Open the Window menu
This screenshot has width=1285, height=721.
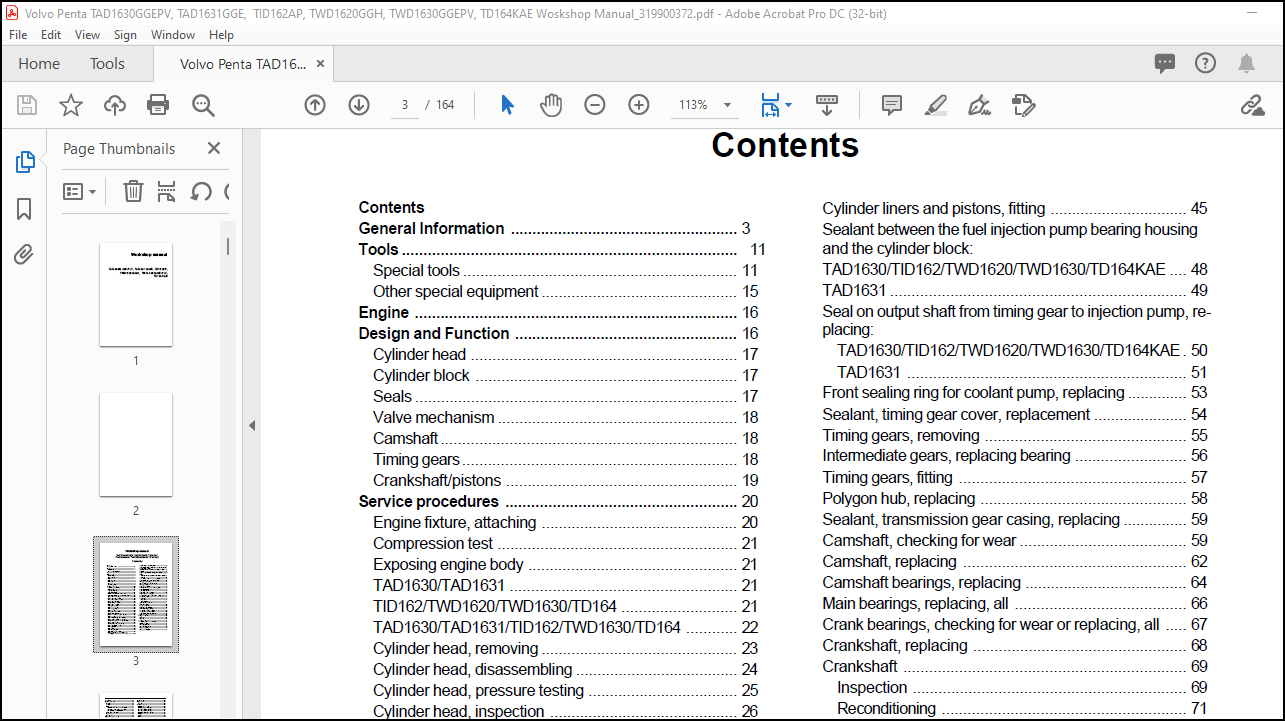point(173,34)
